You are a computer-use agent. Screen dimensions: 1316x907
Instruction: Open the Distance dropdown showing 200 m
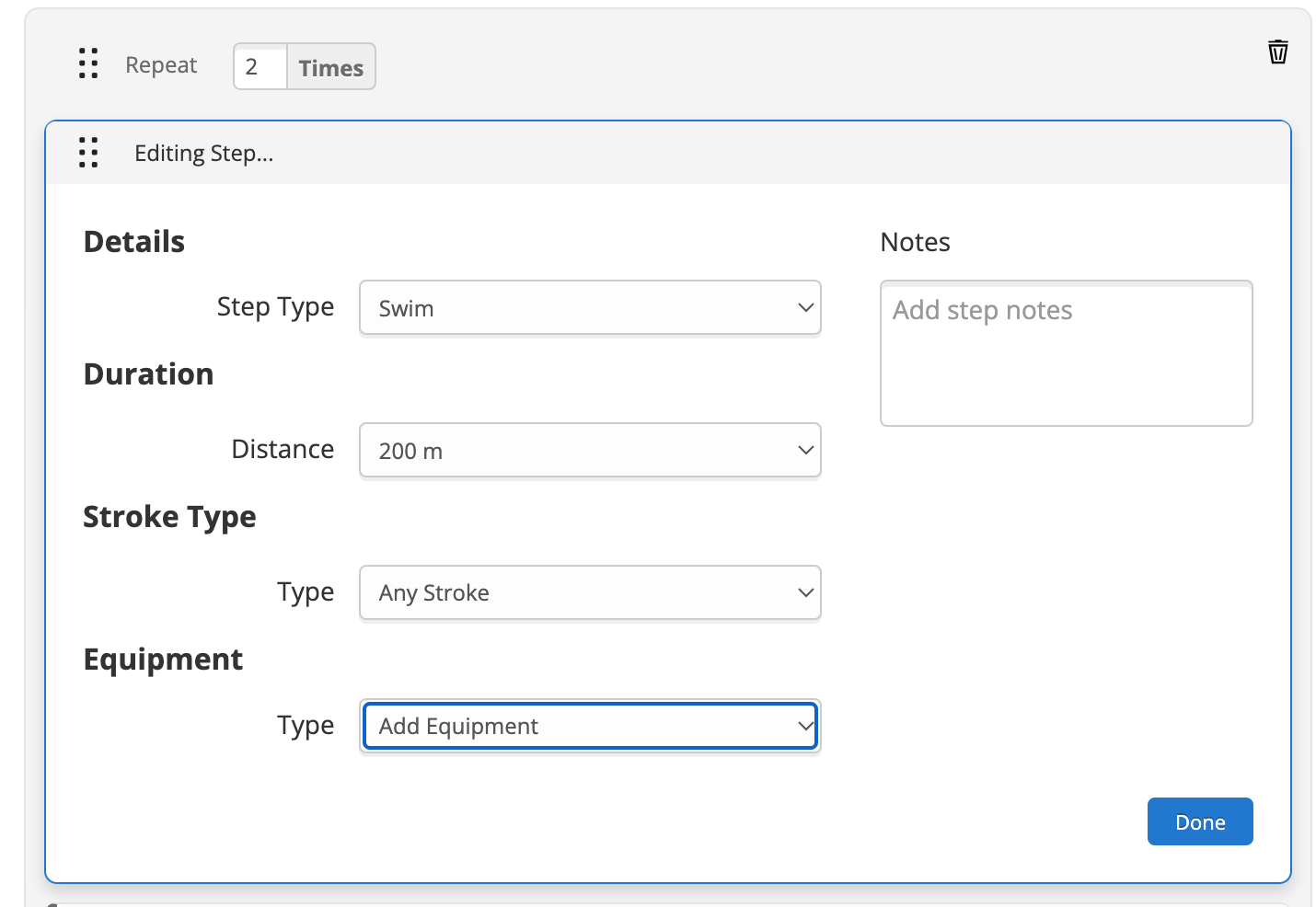(590, 450)
